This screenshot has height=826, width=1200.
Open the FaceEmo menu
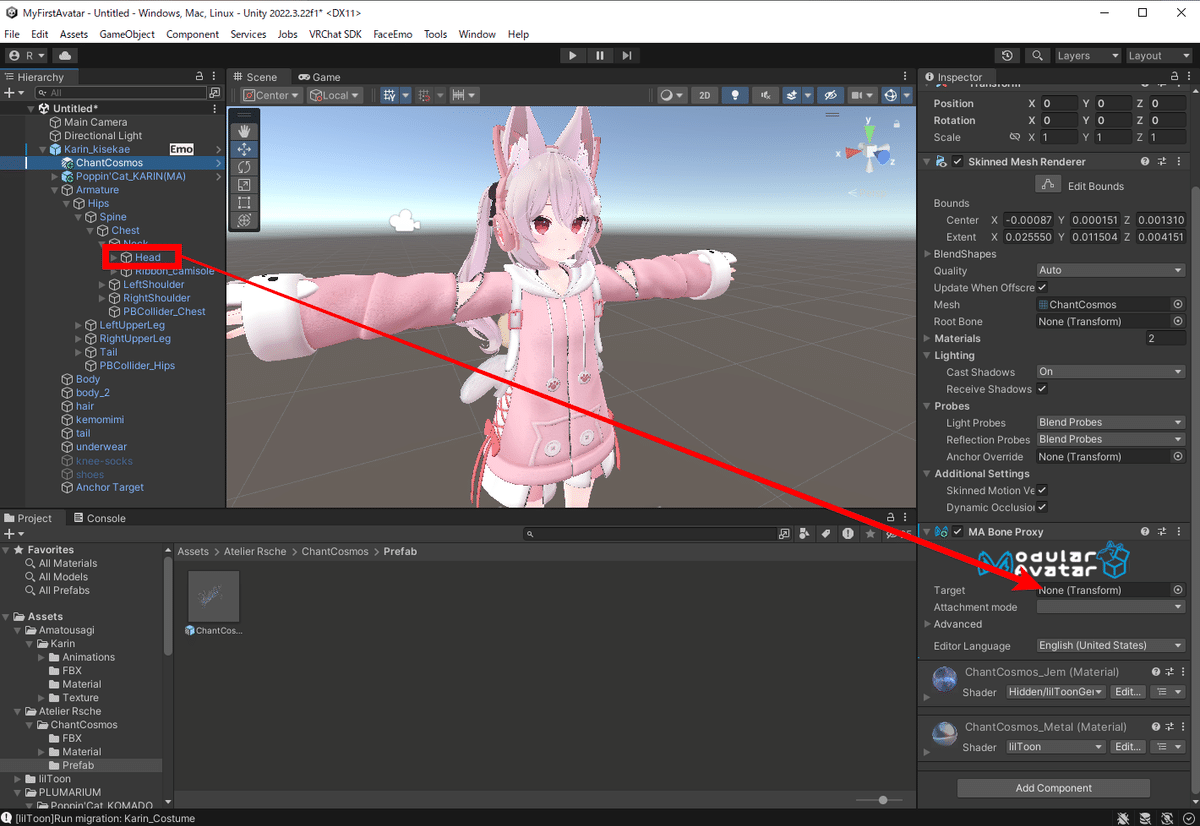pos(393,34)
